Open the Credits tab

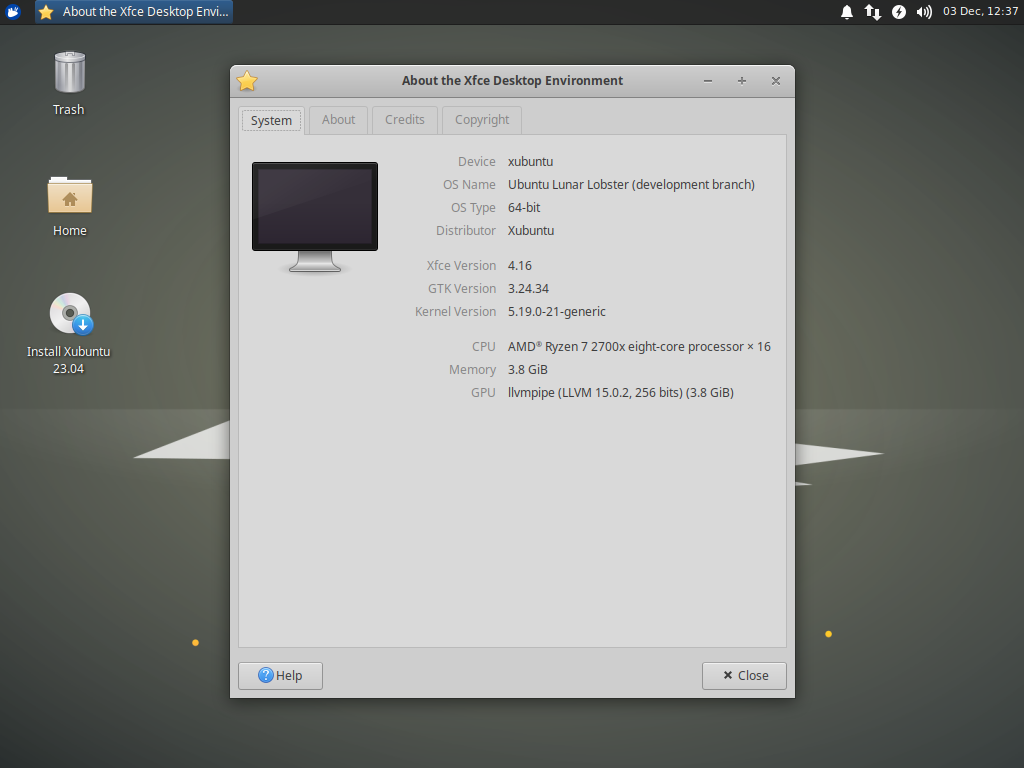[404, 119]
